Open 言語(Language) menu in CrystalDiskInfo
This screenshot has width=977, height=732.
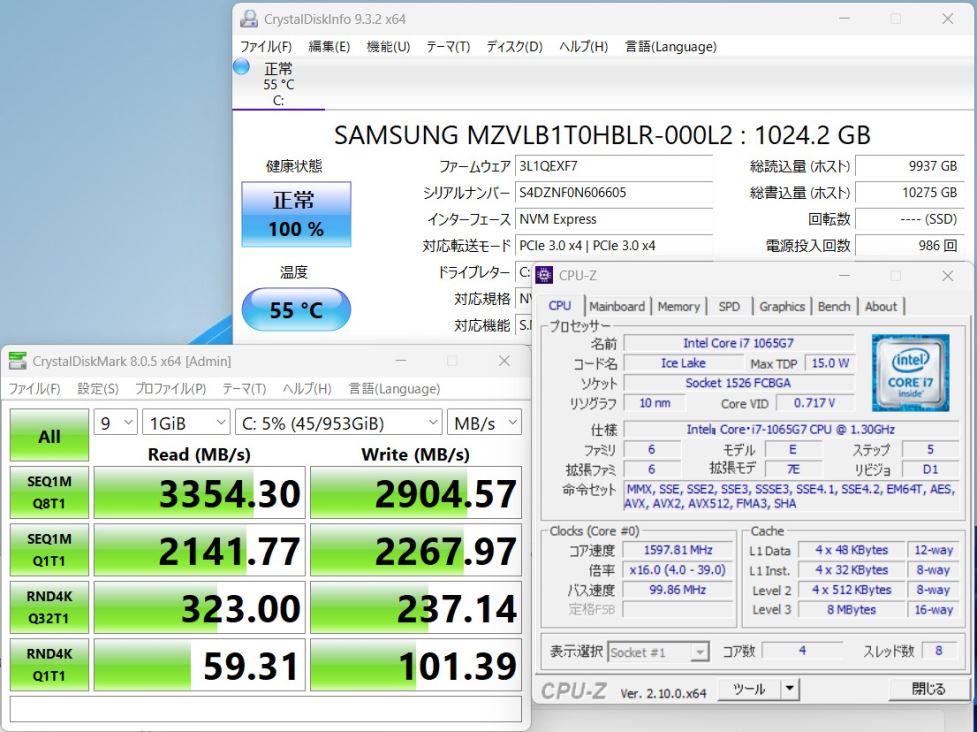tap(670, 47)
